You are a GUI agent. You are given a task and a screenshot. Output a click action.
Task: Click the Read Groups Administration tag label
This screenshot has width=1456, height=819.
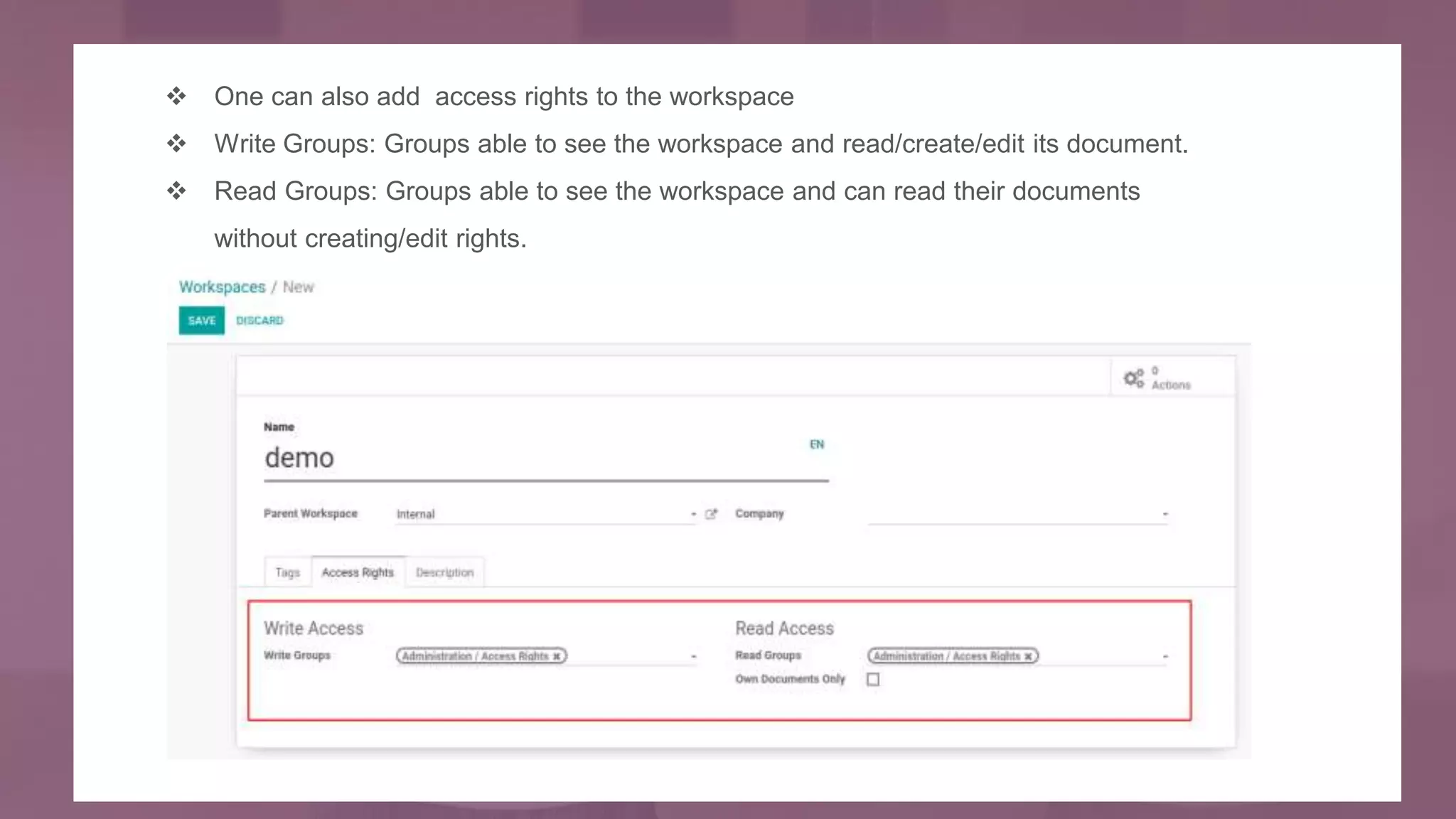pos(946,656)
